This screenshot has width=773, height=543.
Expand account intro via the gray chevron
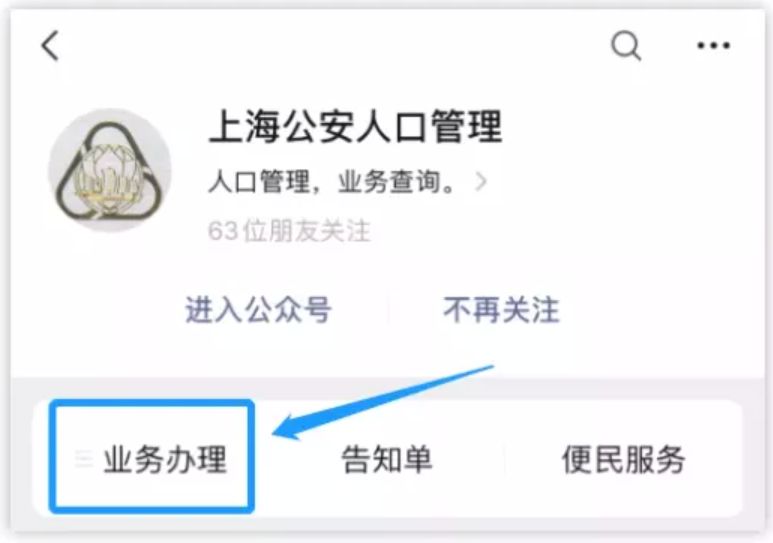coord(481,181)
